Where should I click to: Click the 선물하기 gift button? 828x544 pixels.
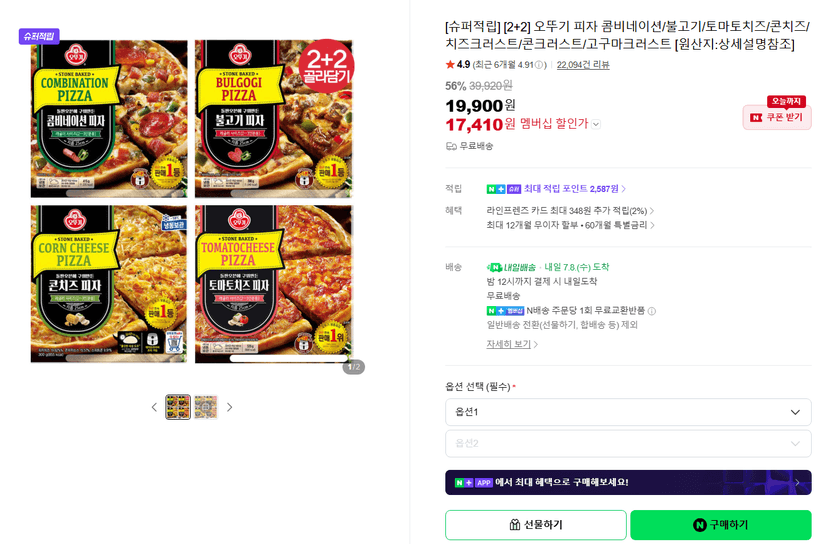coord(535,525)
